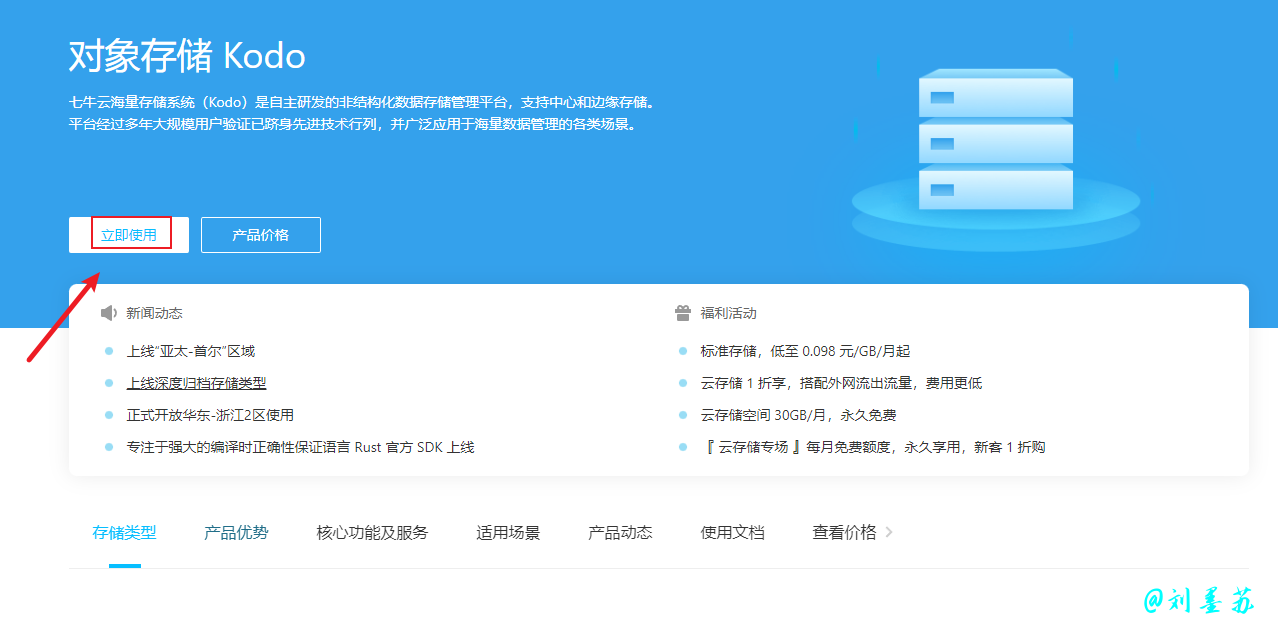Viewport: 1278px width, 628px height.
Task: Open offer 云存储 1 折享，搭配外网流出流量
Action: 842,383
